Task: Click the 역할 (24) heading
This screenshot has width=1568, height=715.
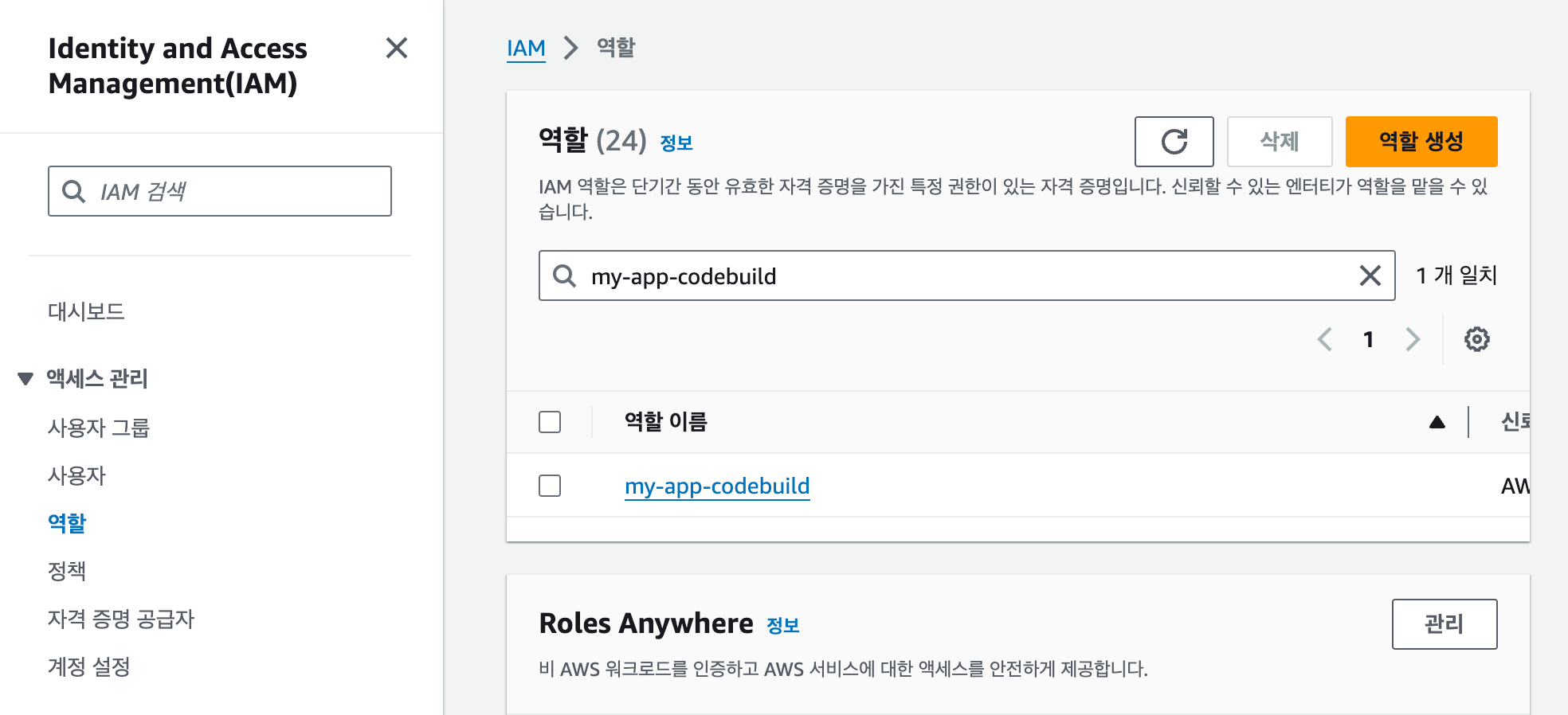Action: click(593, 141)
